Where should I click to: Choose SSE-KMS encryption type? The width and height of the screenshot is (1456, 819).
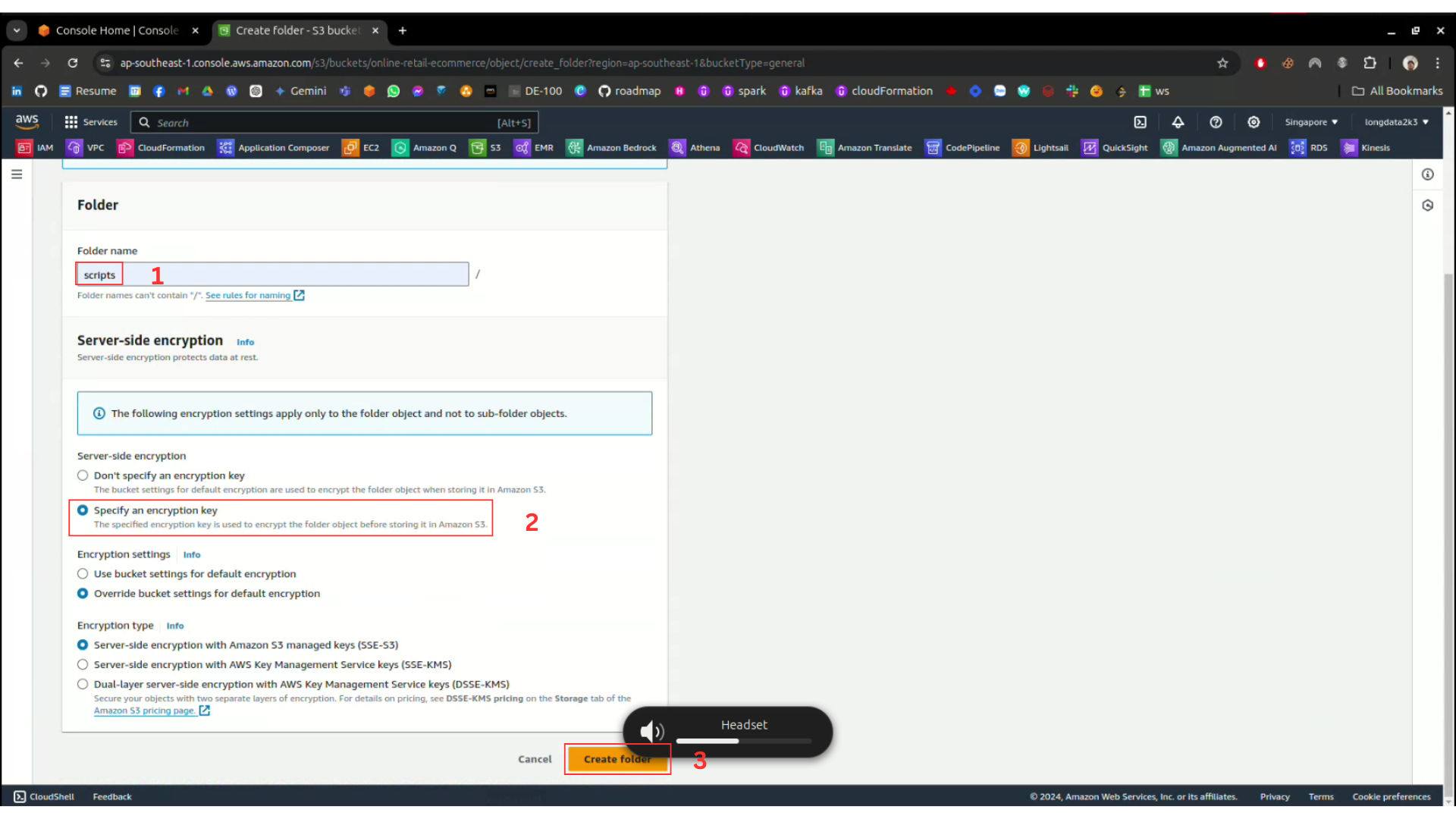[83, 665]
